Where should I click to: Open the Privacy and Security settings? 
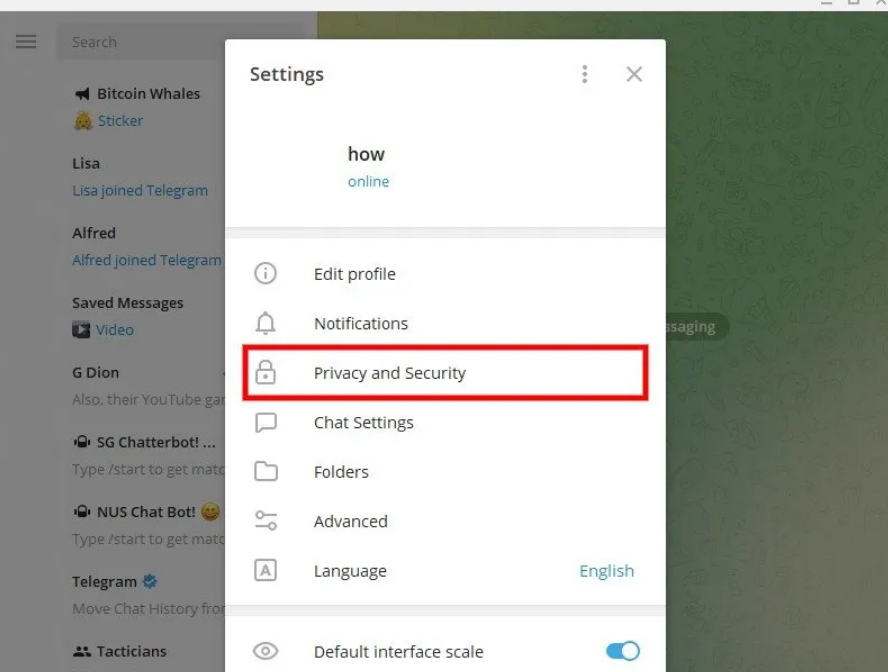pos(445,373)
